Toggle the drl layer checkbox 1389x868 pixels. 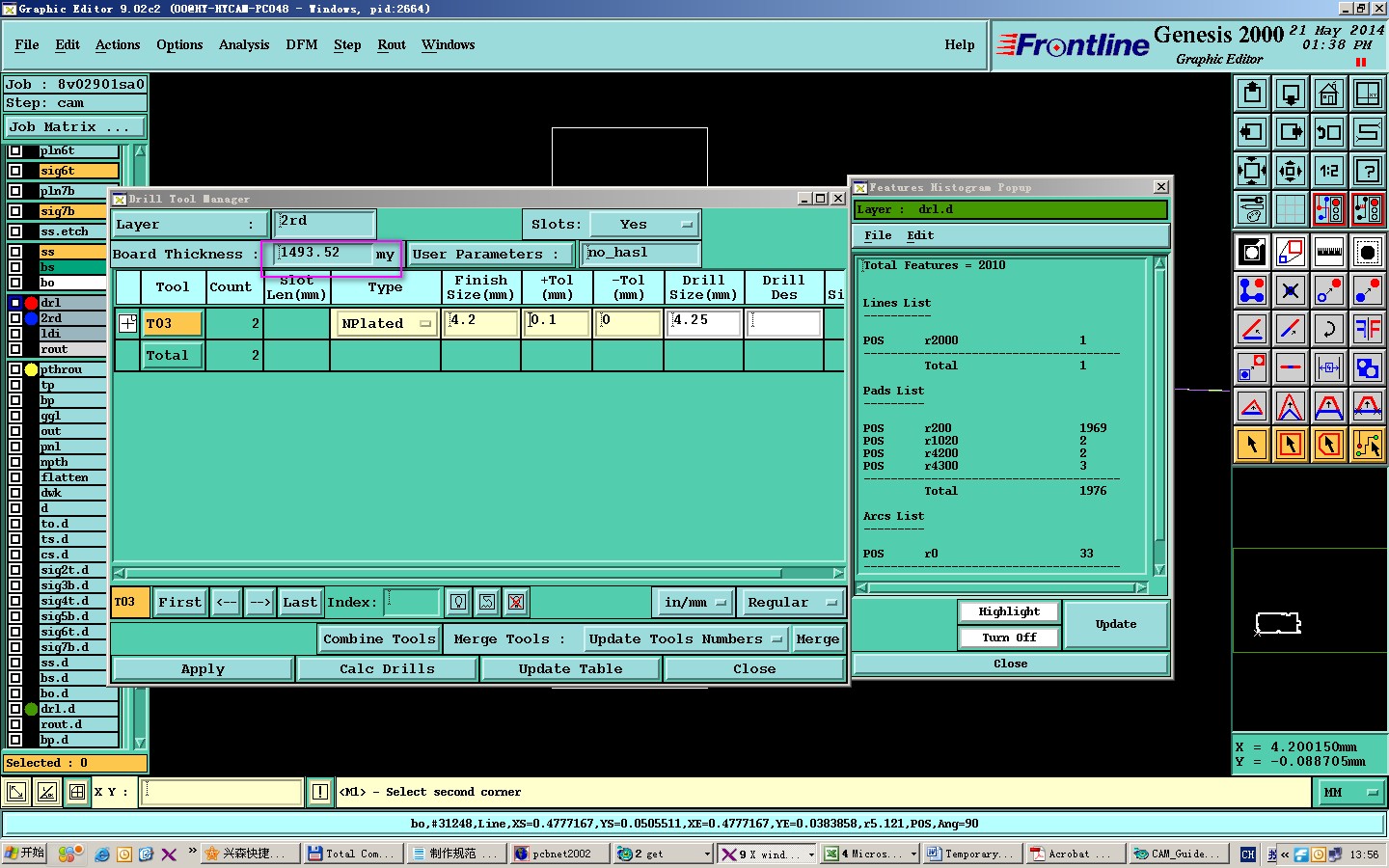point(15,303)
